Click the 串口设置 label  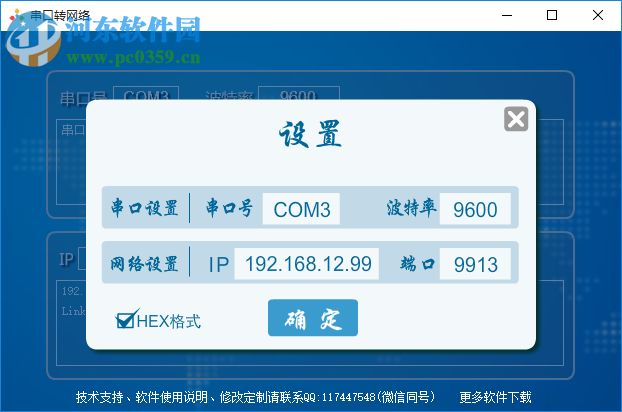click(144, 208)
